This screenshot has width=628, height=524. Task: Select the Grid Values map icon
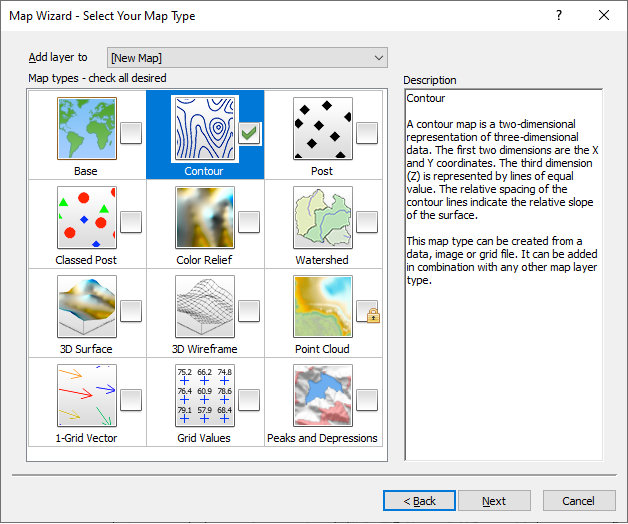coord(204,396)
